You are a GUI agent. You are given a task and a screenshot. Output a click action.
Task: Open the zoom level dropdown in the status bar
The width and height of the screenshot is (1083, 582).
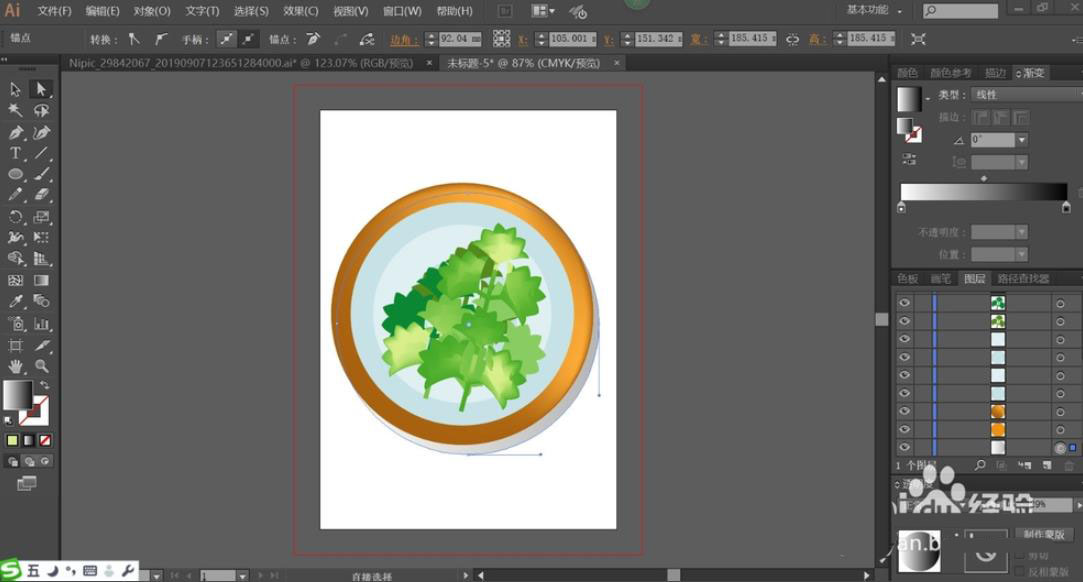(x=157, y=575)
